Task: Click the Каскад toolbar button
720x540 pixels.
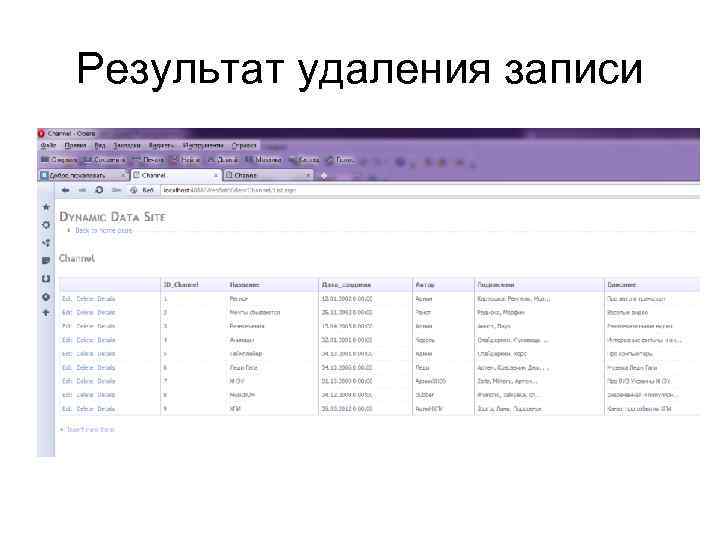Action: pyautogui.click(x=303, y=160)
